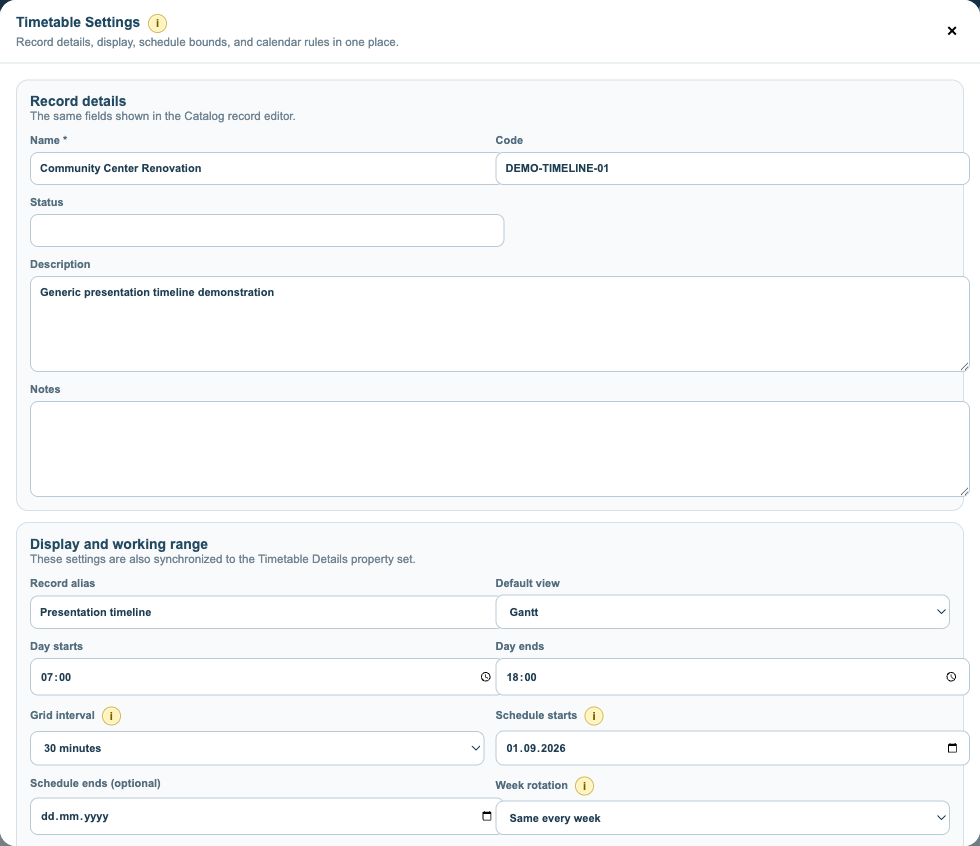
Task: Click the Grid interval info icon
Action: 111,715
